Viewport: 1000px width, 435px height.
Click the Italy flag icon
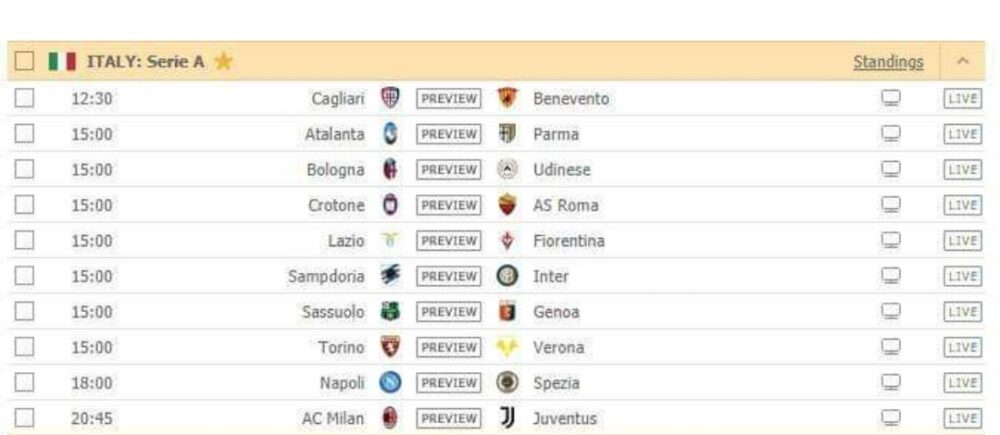click(62, 61)
